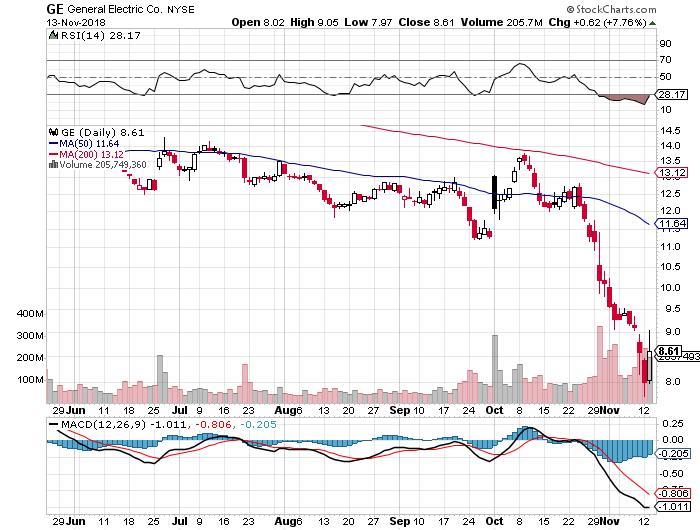Click the MA(200) 13.12 legend text
This screenshot has width=700, height=530.
[x=92, y=154]
